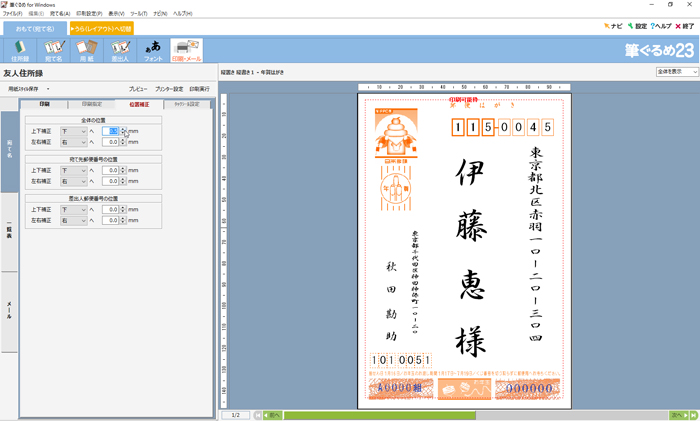Switch to the 印刷設定 tab
The height and width of the screenshot is (421, 700).
[90, 104]
